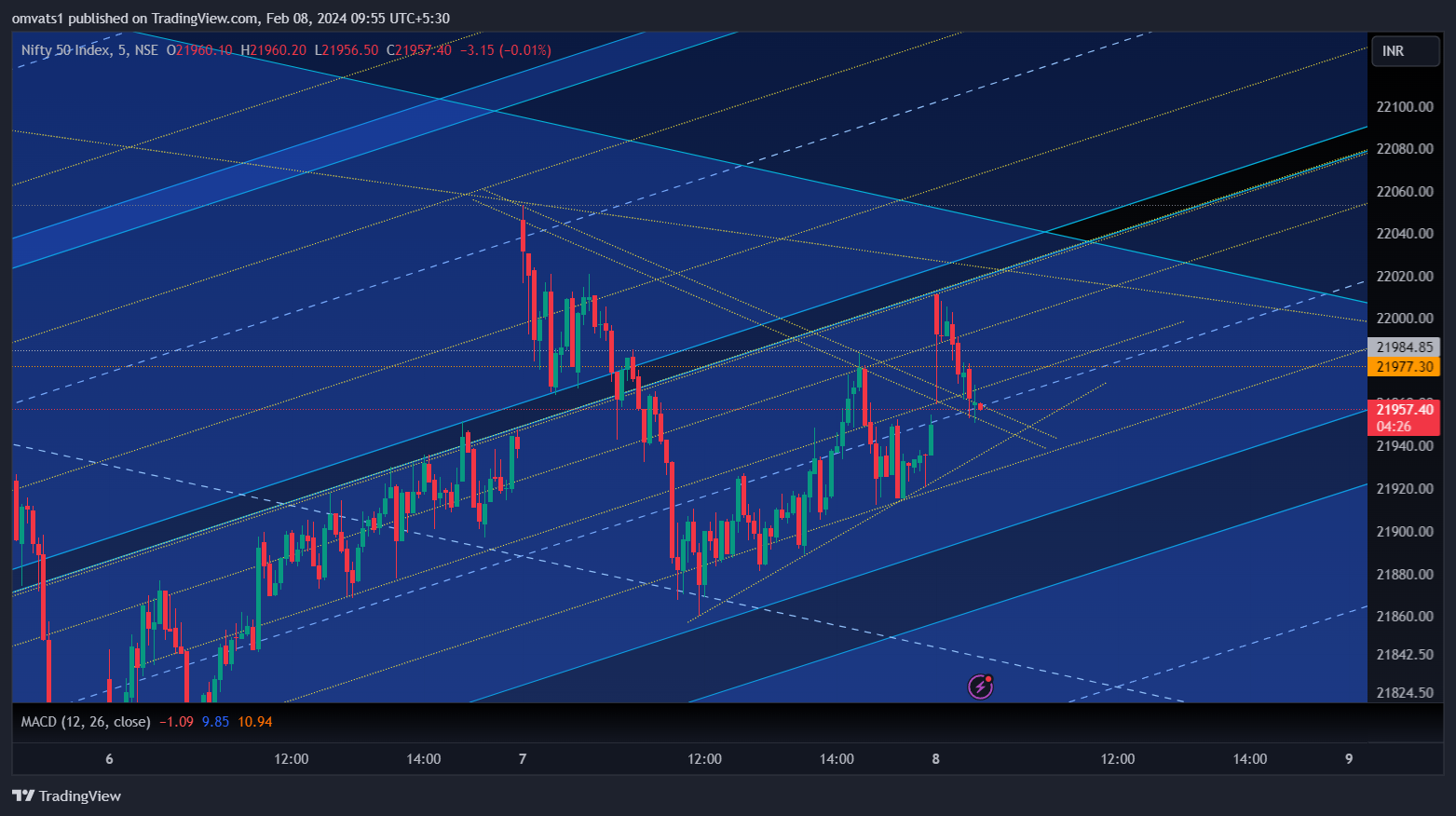Click the 21842.50 price axis value
Image resolution: width=1456 pixels, height=816 pixels.
(1405, 655)
